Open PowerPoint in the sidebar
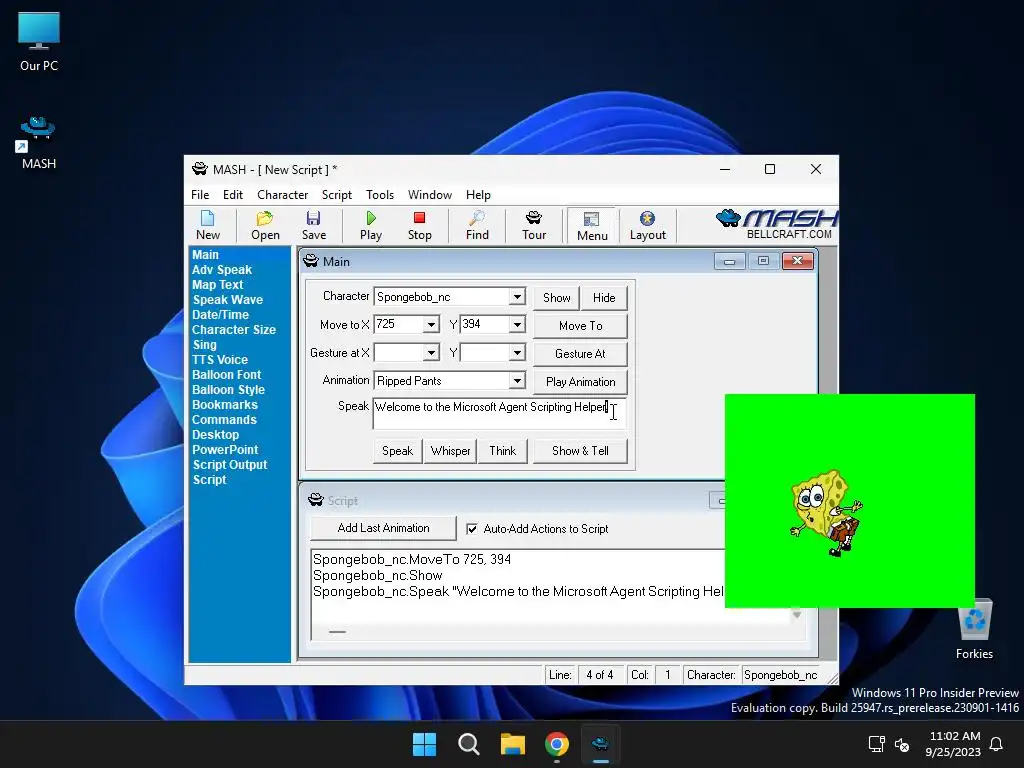The height and width of the screenshot is (768, 1024). click(225, 450)
